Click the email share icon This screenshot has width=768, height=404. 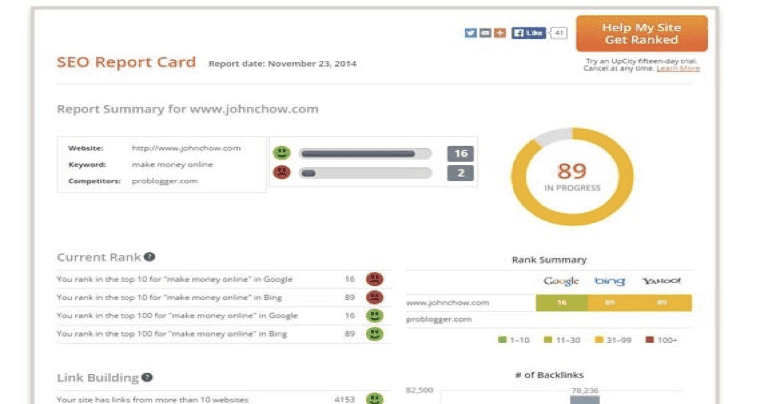(x=485, y=33)
